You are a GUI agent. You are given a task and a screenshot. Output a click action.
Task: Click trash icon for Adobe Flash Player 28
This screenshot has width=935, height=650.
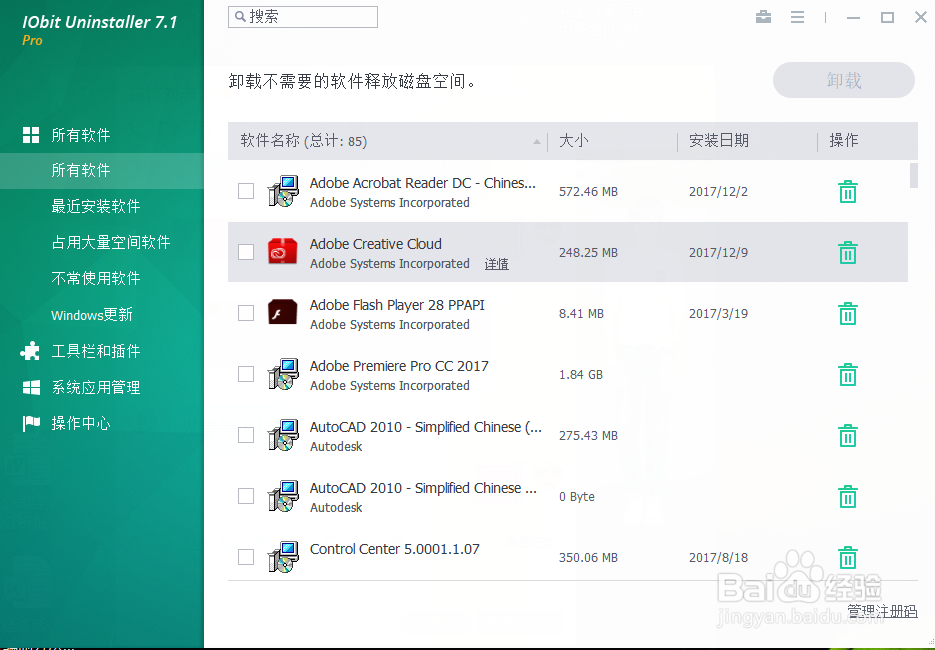tap(847, 314)
